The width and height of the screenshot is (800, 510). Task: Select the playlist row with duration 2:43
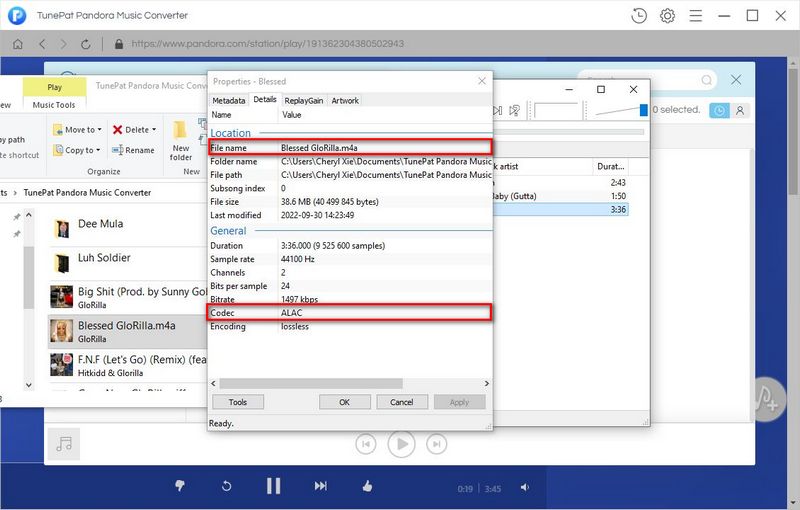(x=560, y=183)
